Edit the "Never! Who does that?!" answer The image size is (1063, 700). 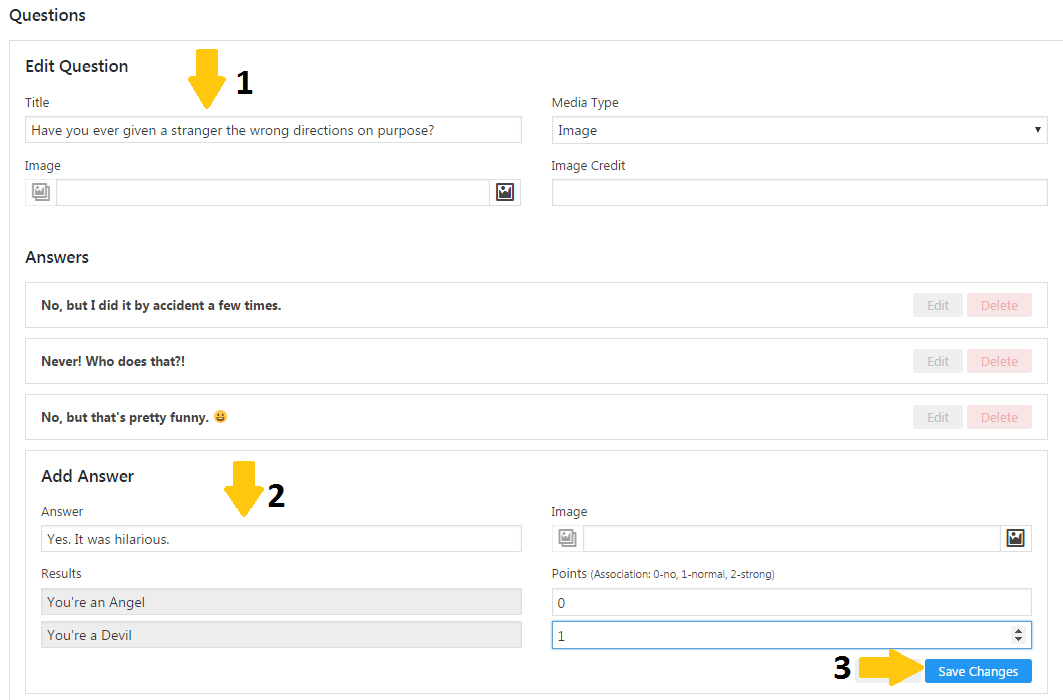pyautogui.click(x=937, y=361)
